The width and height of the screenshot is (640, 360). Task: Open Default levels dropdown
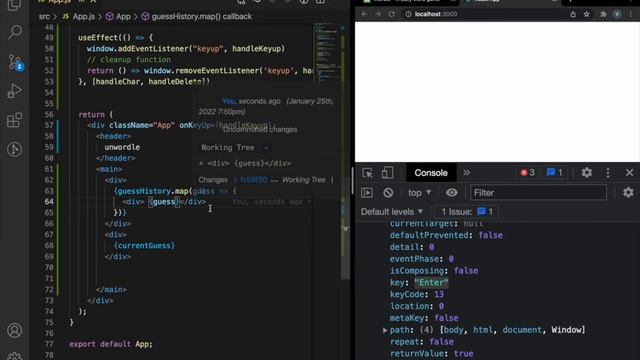pos(392,212)
